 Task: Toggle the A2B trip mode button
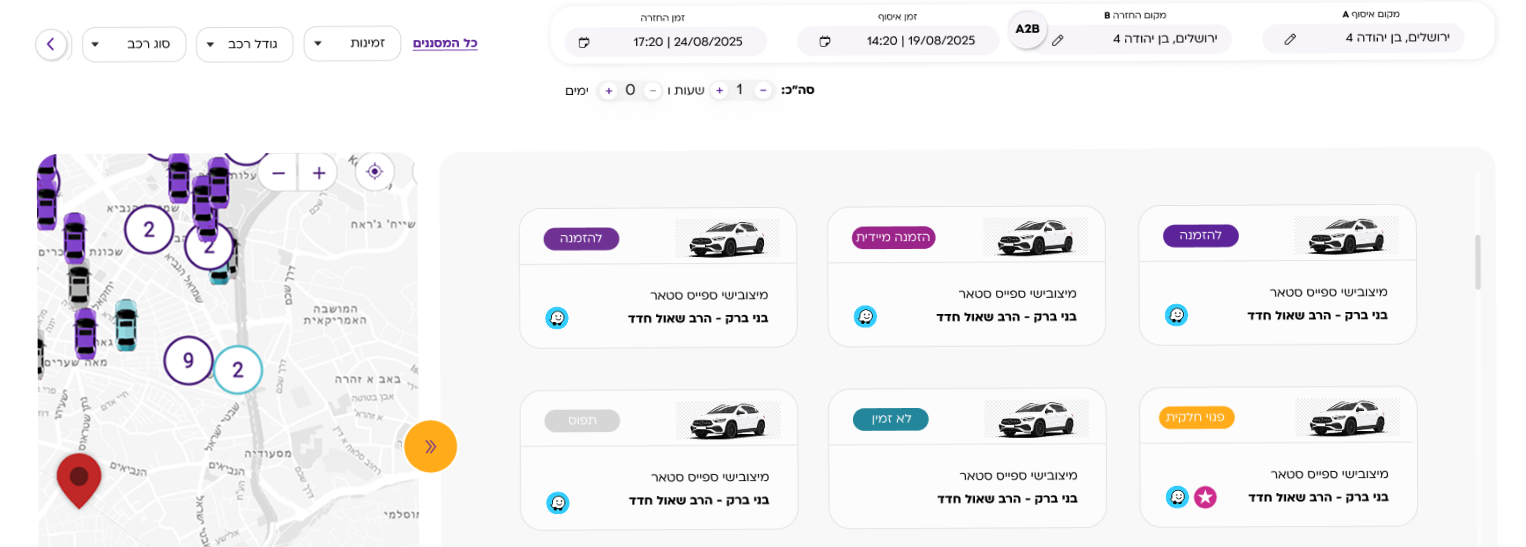[x=1027, y=29]
